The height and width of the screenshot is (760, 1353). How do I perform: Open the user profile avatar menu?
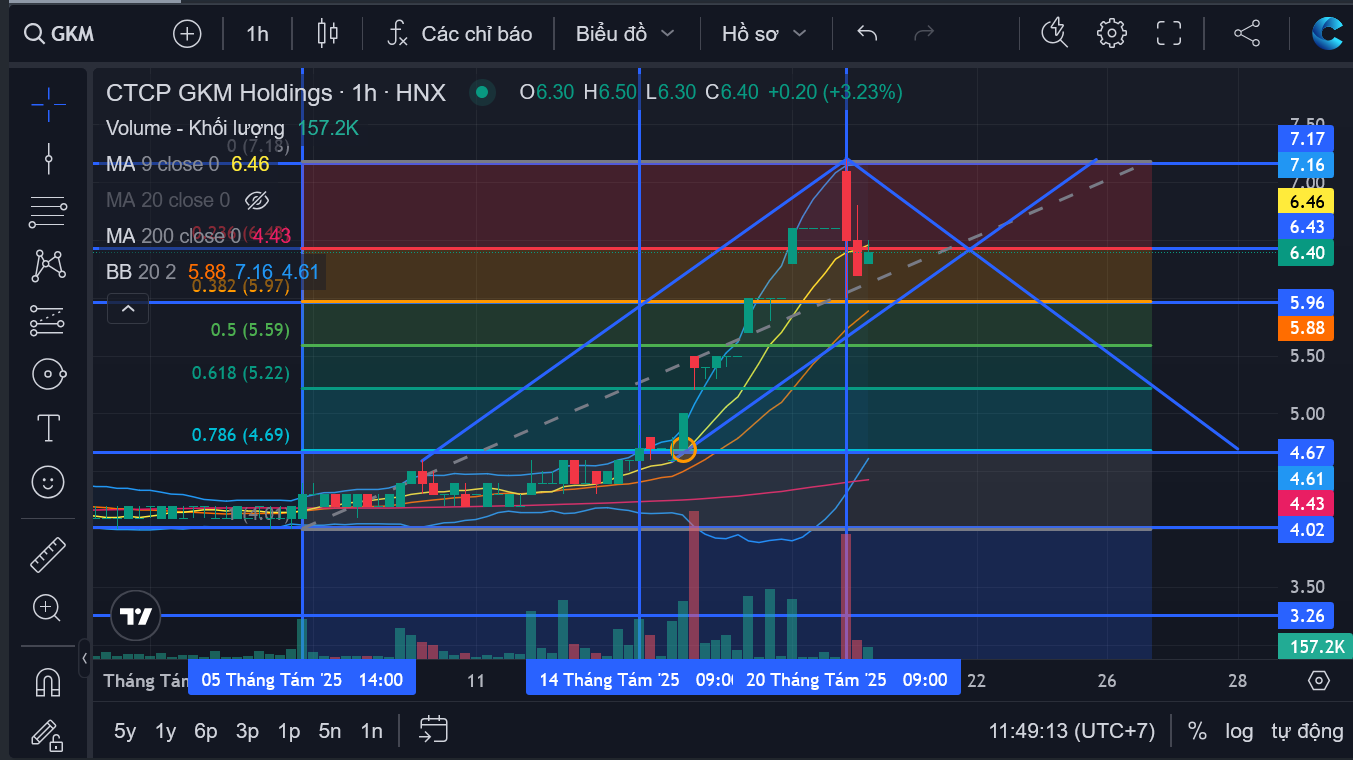[1328, 33]
